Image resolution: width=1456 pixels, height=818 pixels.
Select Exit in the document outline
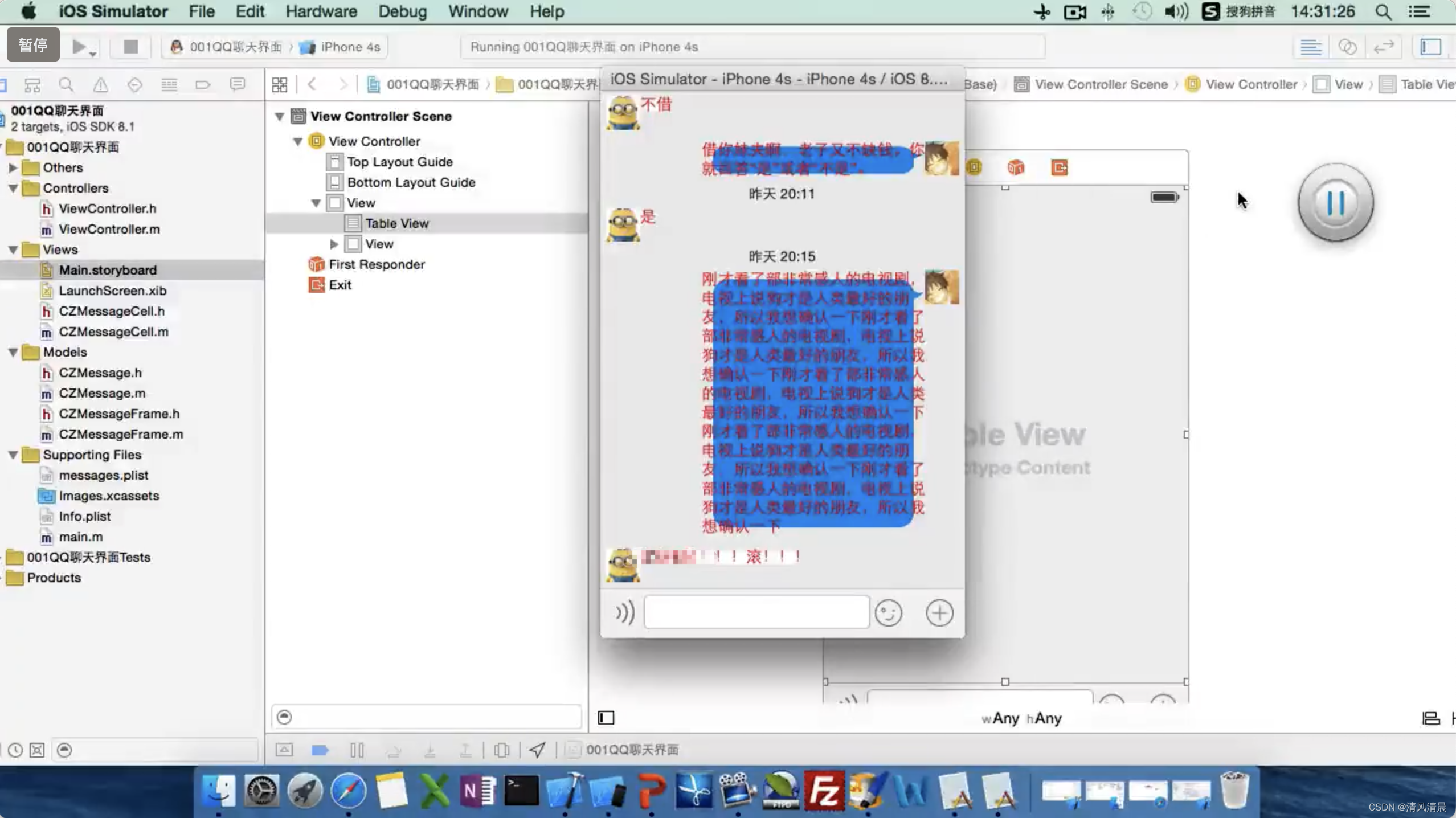[340, 285]
